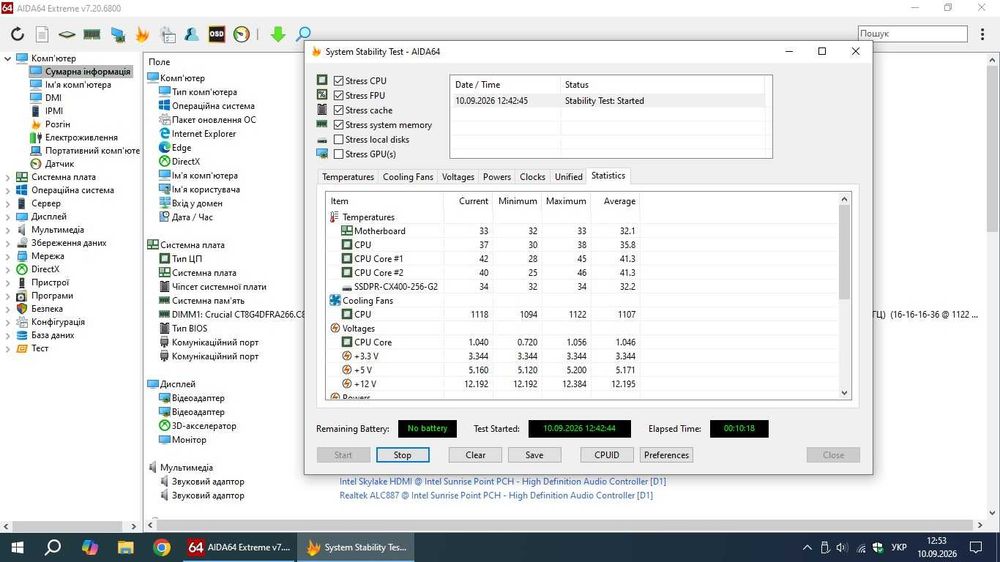This screenshot has height=562, width=1000.
Task: Open the OSD panel toolbar icon
Action: [217, 34]
